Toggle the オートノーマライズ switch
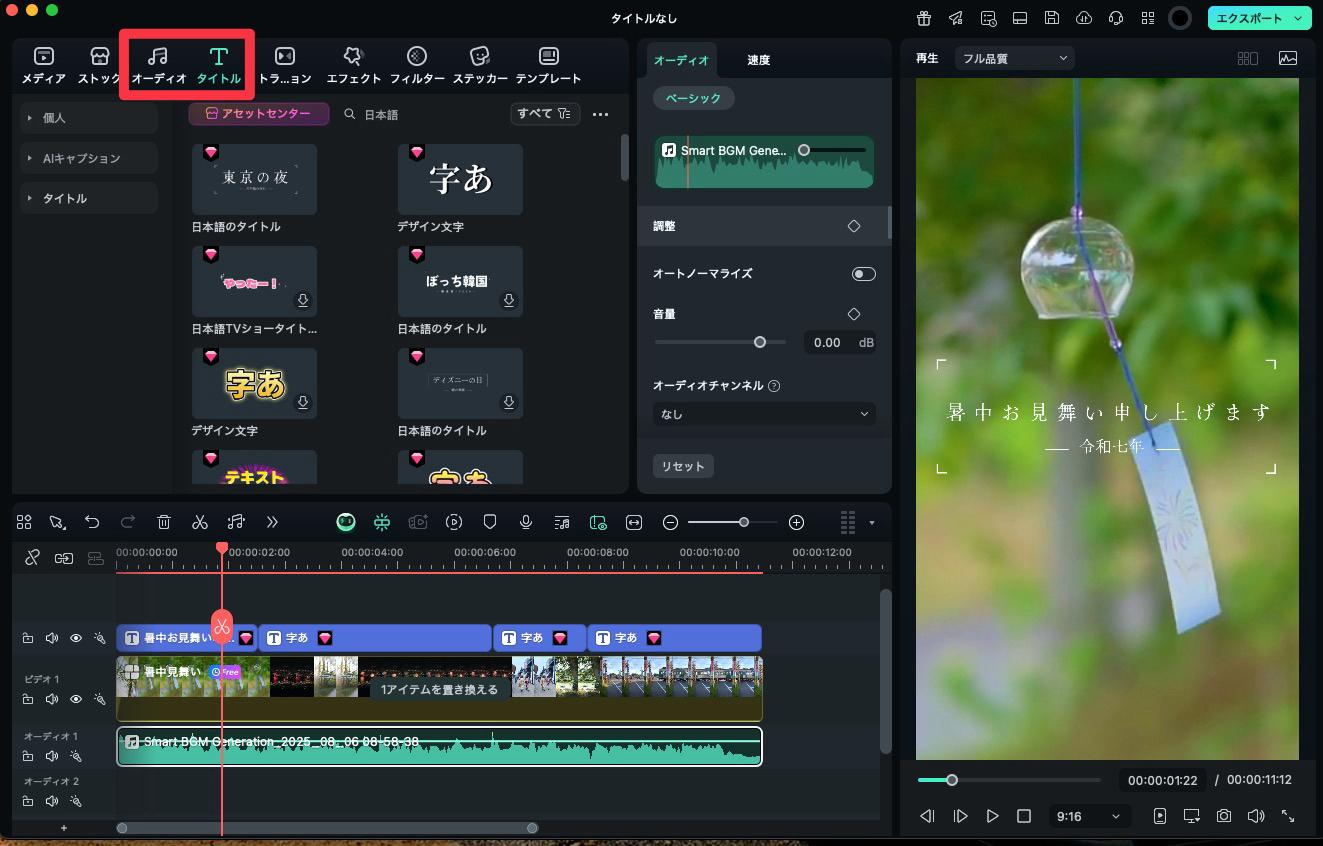This screenshot has height=846, width=1323. (863, 274)
